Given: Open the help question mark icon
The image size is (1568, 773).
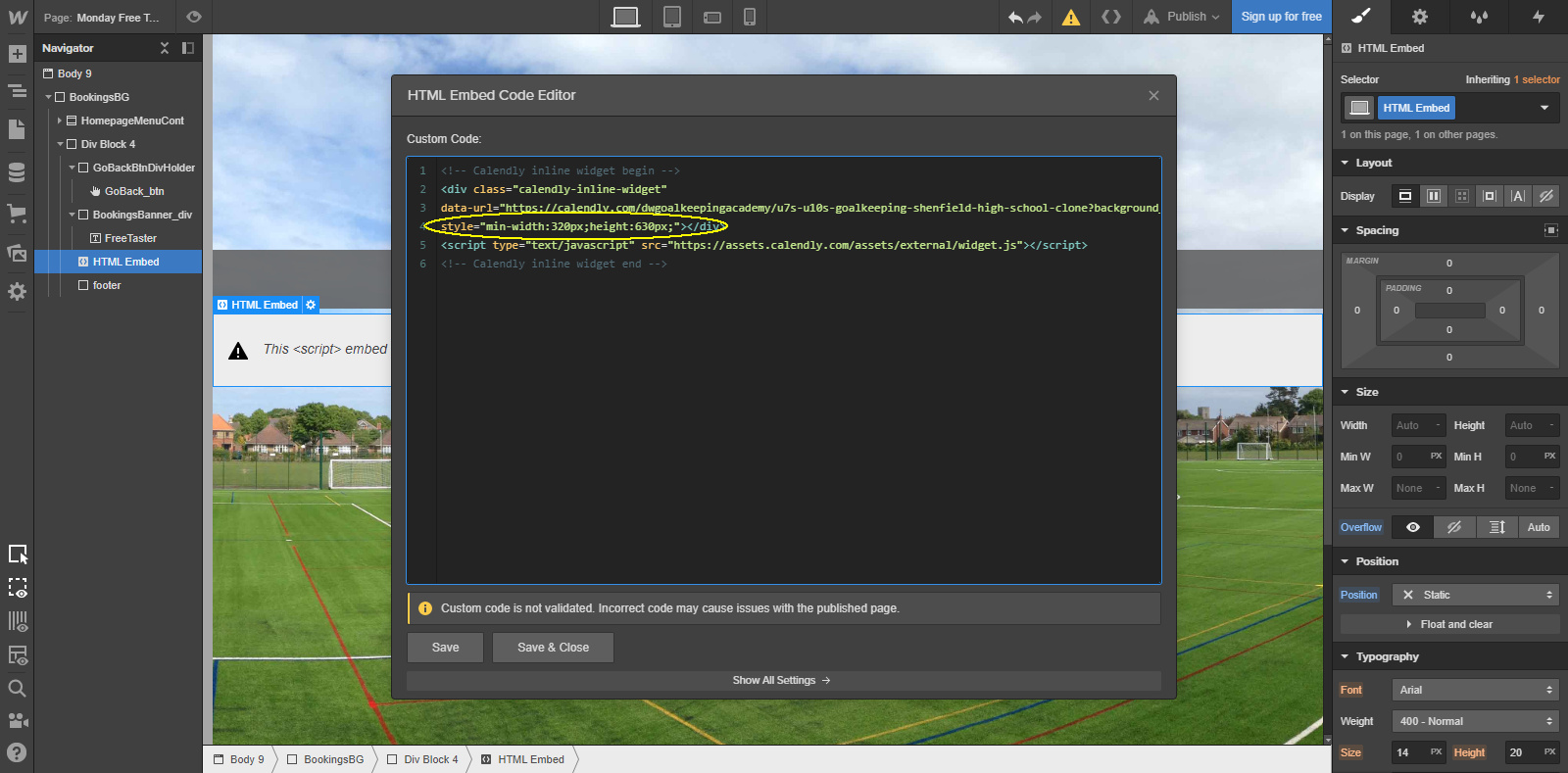Looking at the screenshot, I should 17,753.
